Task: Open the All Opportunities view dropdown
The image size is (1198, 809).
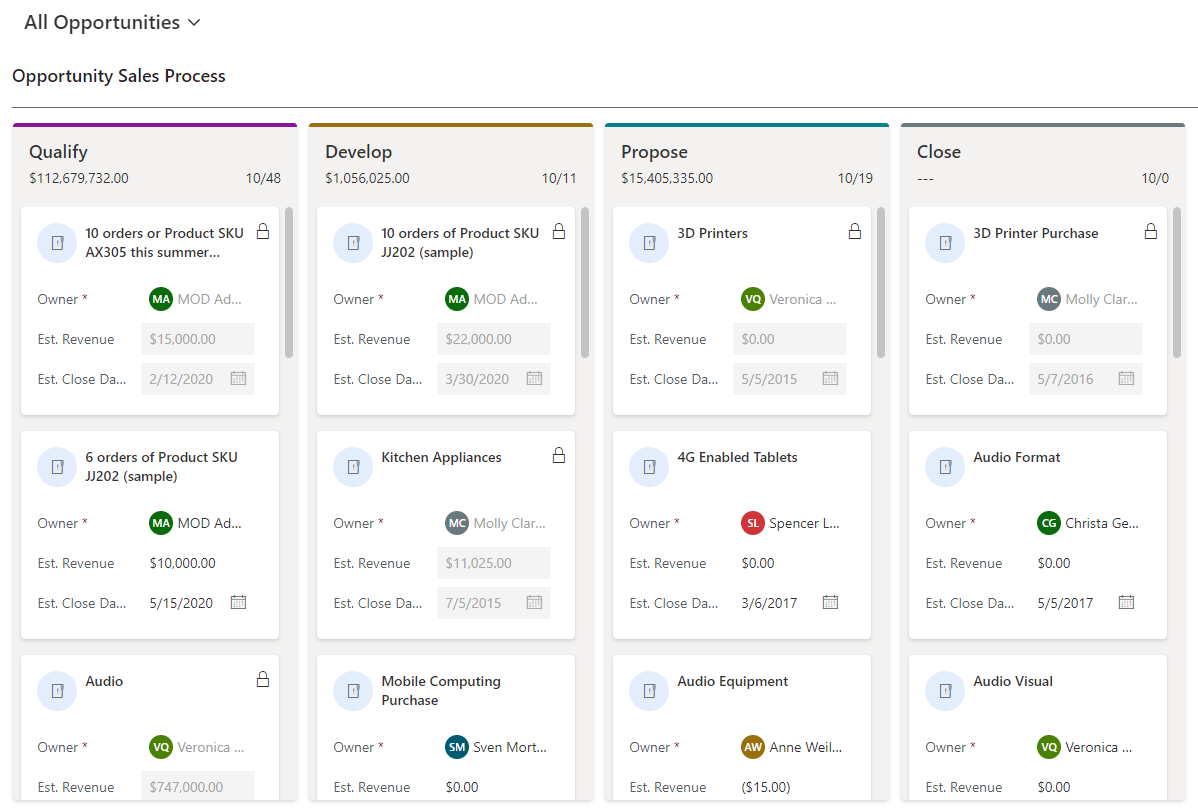Action: pos(112,22)
